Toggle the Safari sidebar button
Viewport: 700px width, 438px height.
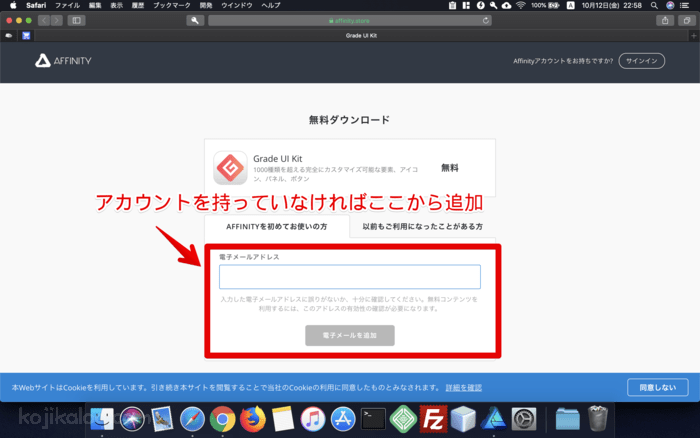[76, 21]
